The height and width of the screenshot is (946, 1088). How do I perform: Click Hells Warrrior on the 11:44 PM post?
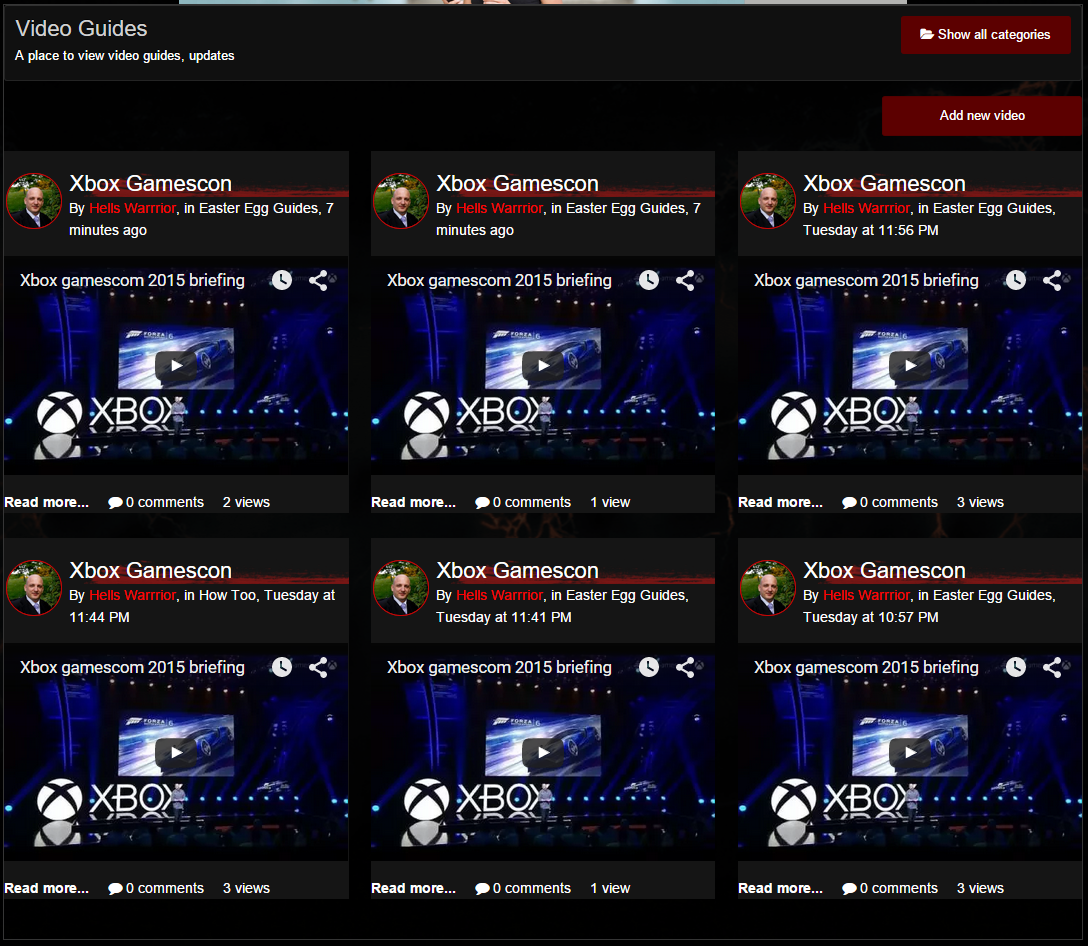pyautogui.click(x=133, y=596)
